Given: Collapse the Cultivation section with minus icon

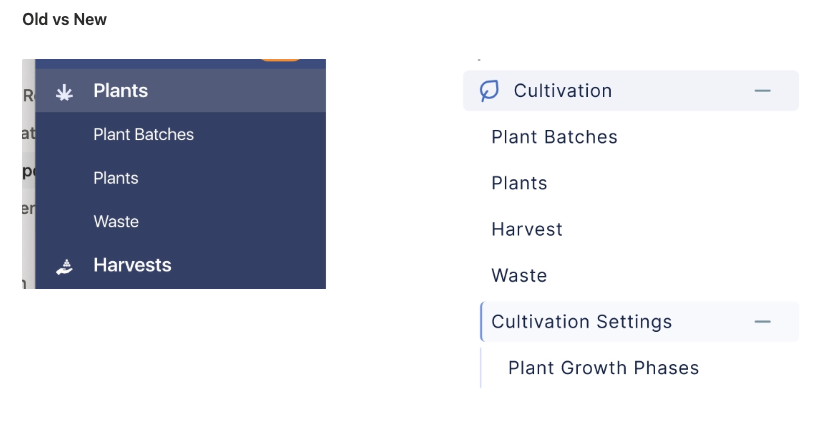Looking at the screenshot, I should pyautogui.click(x=762, y=91).
